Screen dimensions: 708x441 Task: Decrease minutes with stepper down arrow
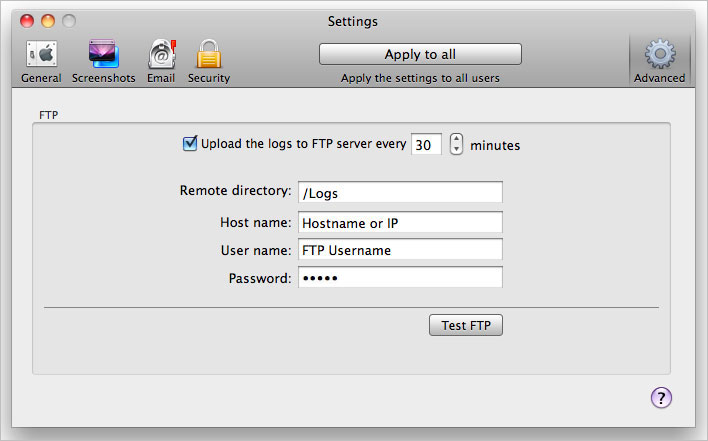pos(456,149)
